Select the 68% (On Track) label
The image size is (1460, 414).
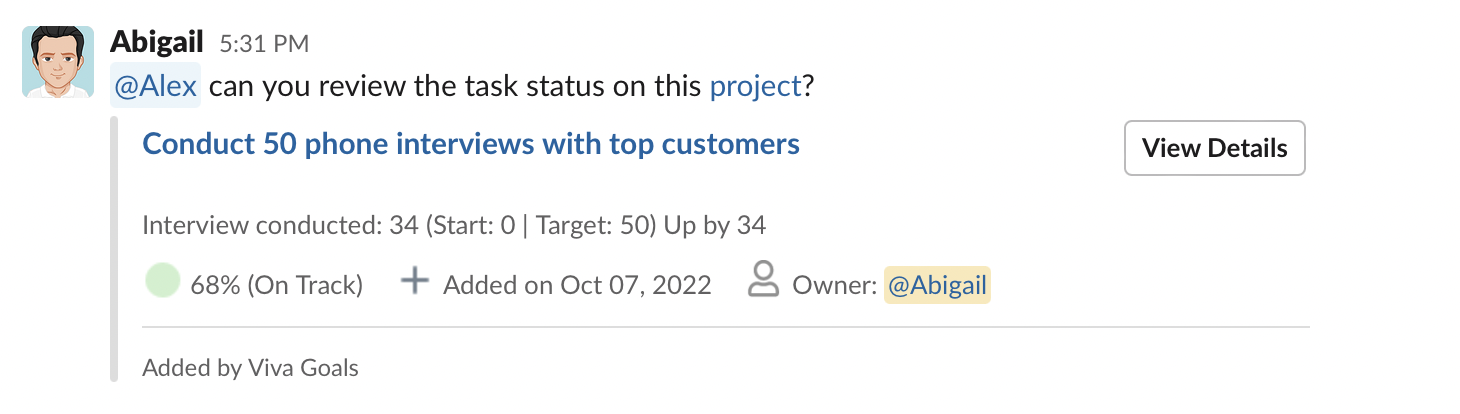click(276, 285)
